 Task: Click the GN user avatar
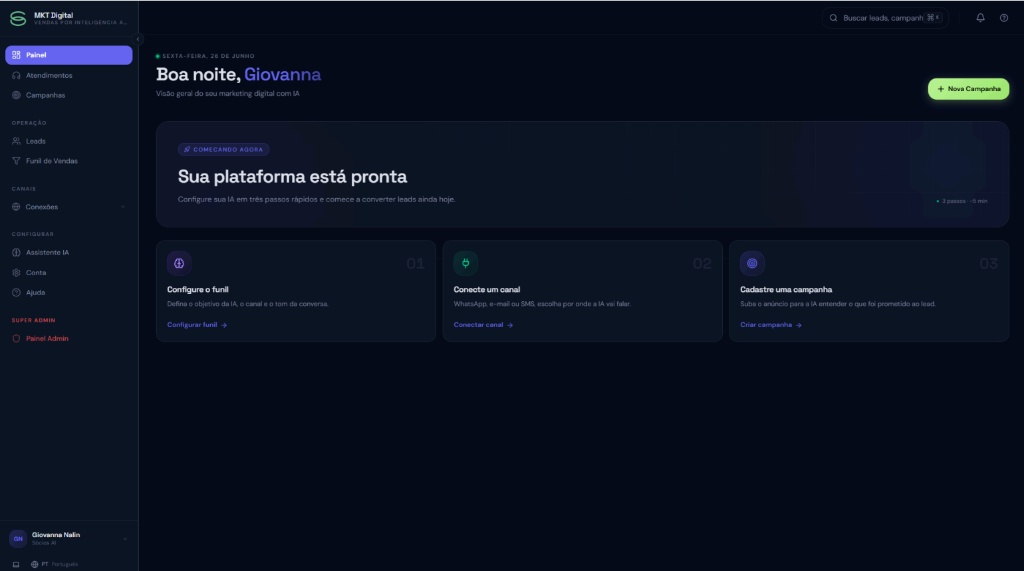point(18,538)
